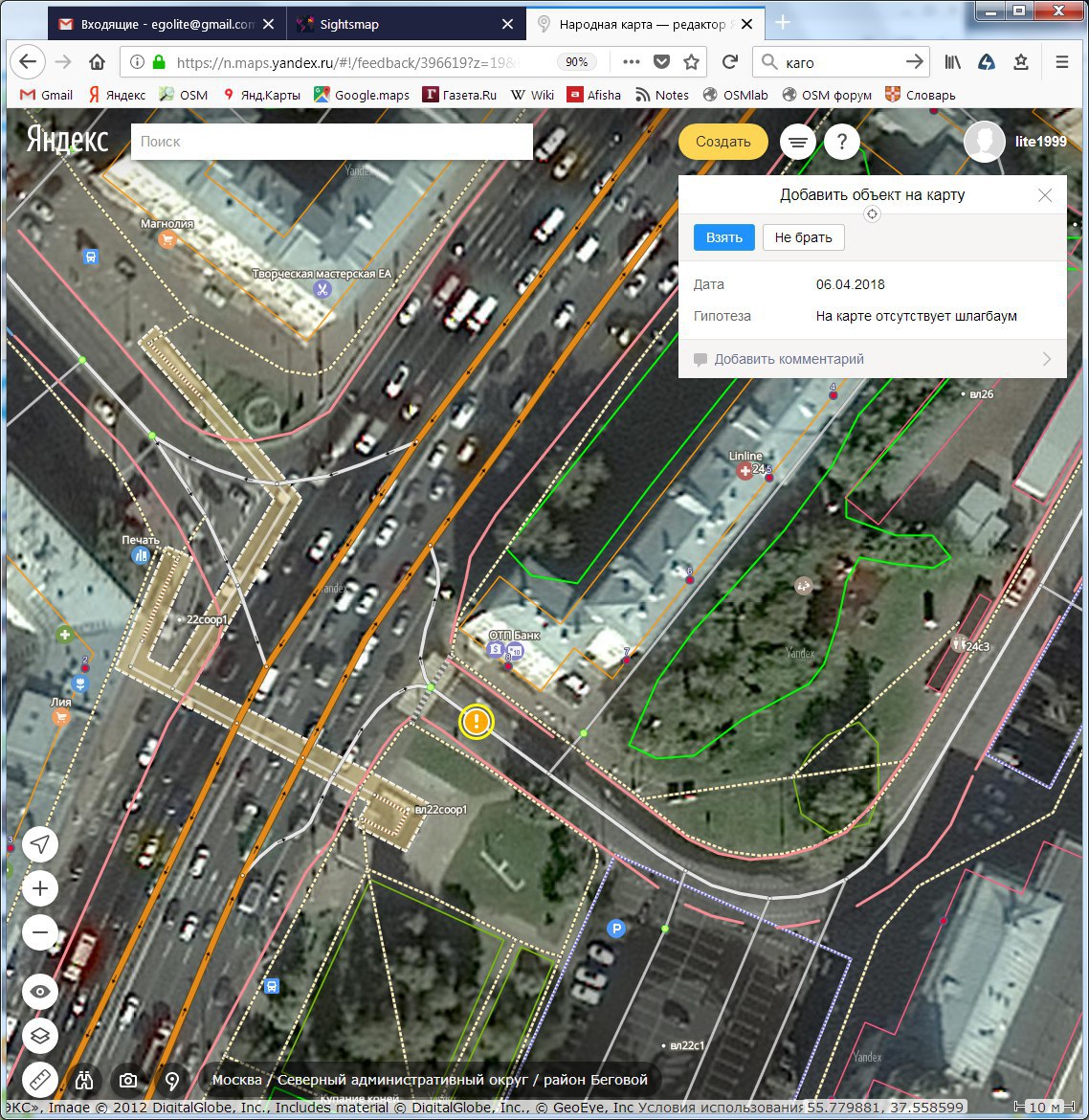This screenshot has width=1089, height=1120.
Task: Toggle map visibility eye button
Action: (40, 992)
